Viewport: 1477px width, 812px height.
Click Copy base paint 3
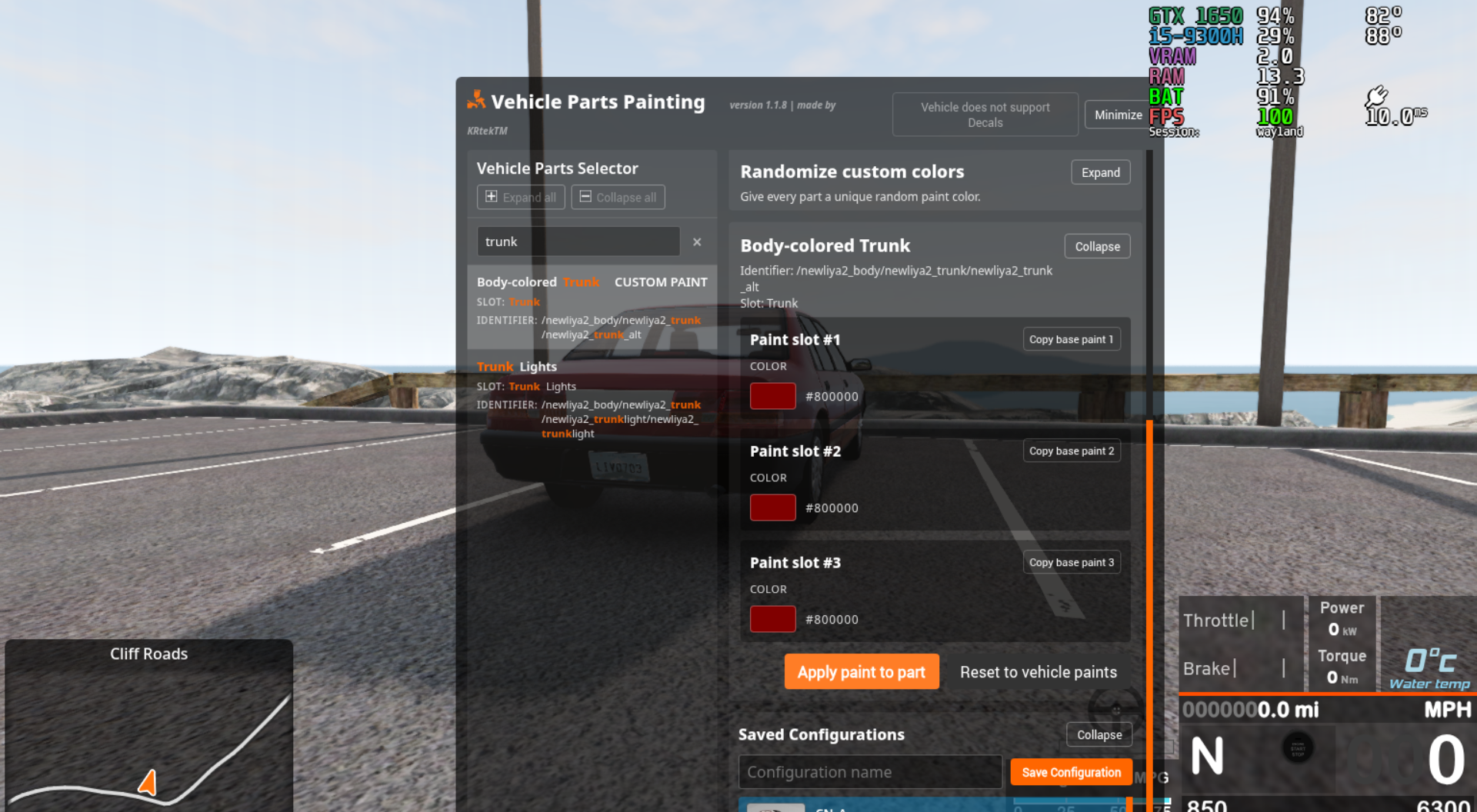click(x=1071, y=562)
